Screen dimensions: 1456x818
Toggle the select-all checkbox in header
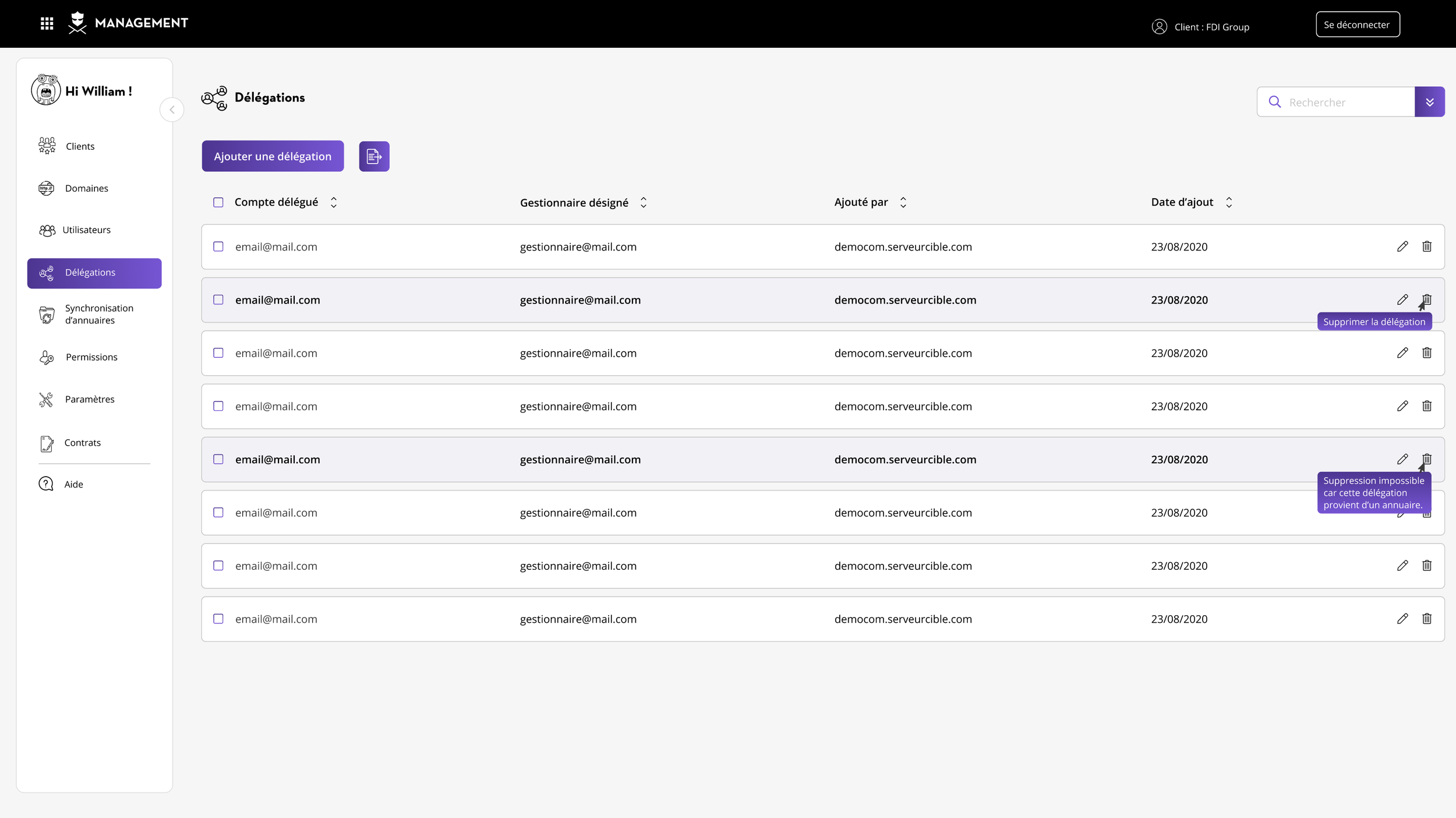[x=218, y=202]
